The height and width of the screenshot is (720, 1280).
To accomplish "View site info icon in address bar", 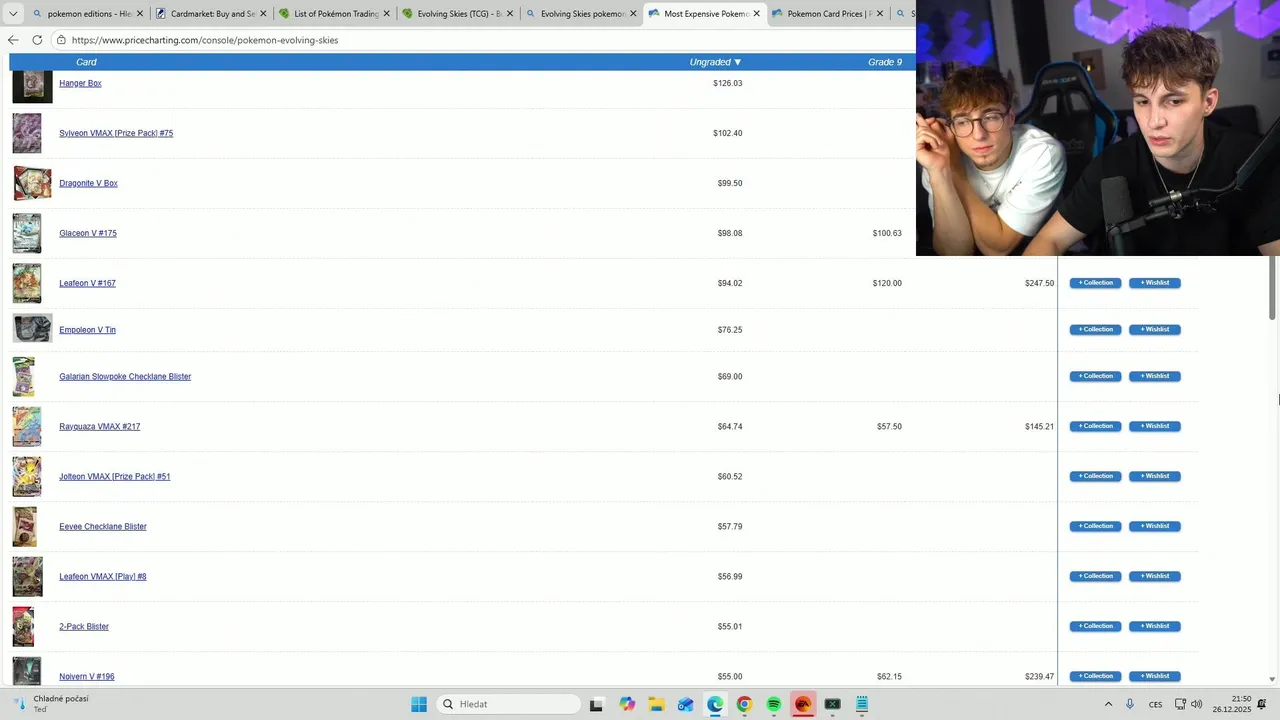I will [x=61, y=40].
